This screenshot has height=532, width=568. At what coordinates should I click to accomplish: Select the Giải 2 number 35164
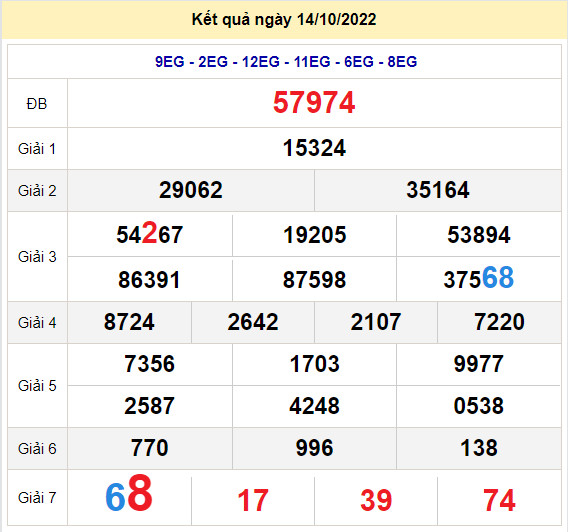coord(438,190)
